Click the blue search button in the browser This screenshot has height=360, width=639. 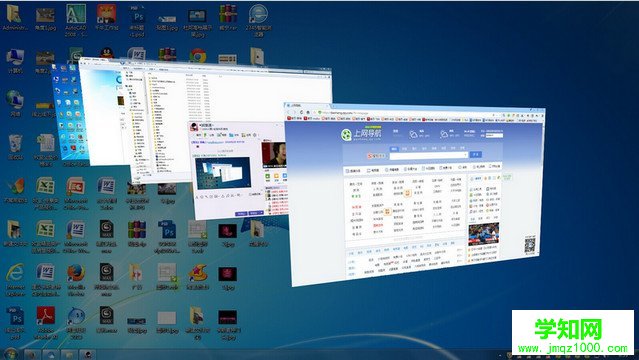coord(476,155)
